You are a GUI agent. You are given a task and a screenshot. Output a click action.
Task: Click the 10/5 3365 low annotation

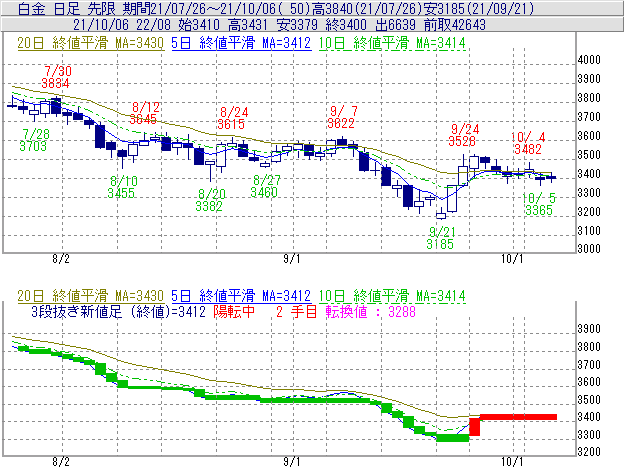(539, 204)
